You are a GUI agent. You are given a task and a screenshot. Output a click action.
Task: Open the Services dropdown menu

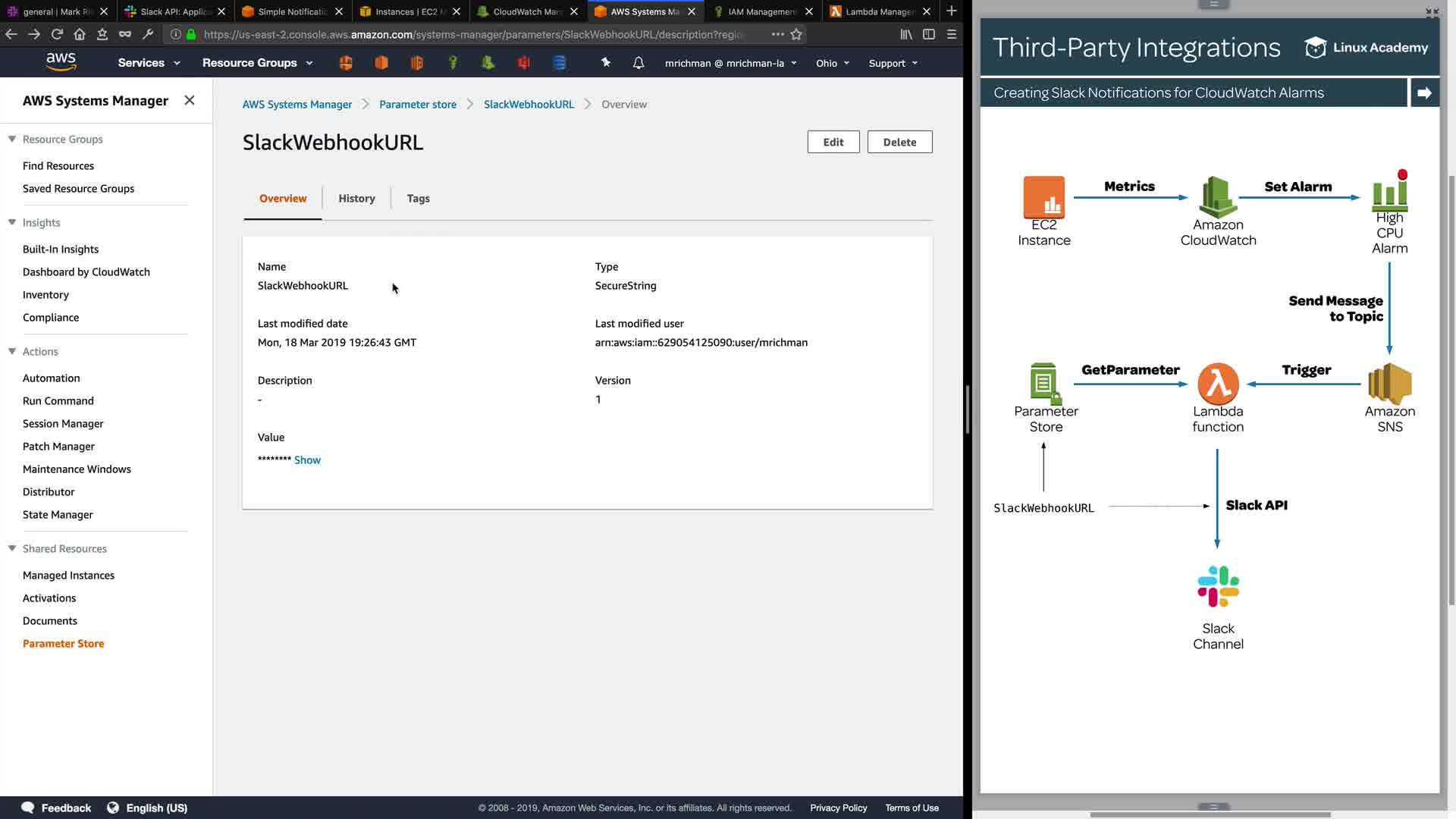[x=149, y=63]
